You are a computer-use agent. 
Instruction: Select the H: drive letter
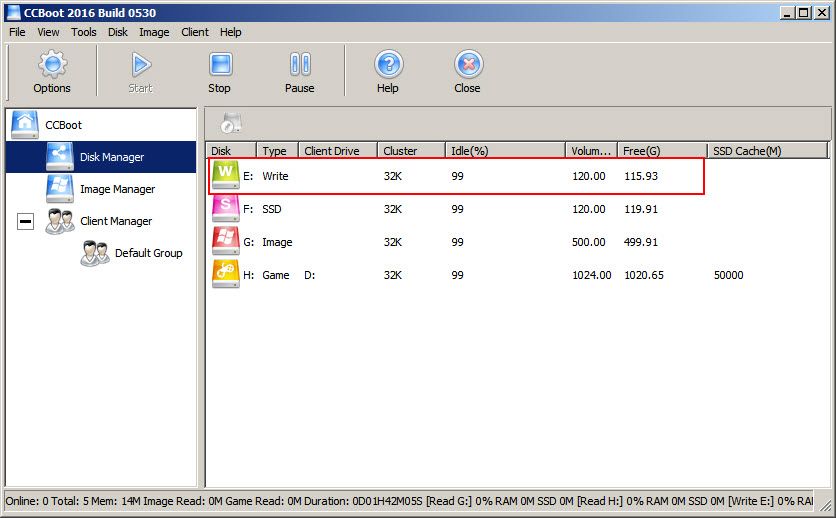pos(248,275)
